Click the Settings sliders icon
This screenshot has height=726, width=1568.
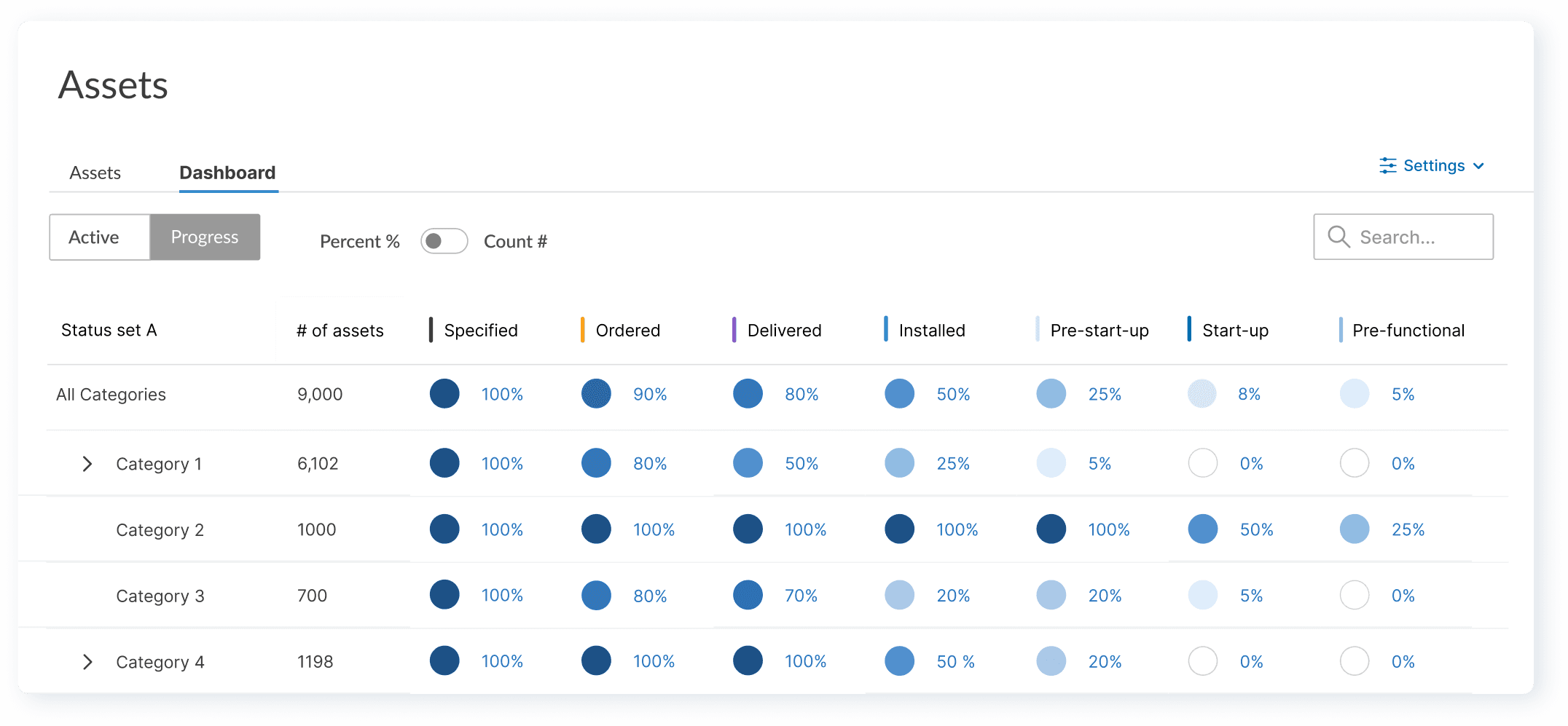pyautogui.click(x=1388, y=166)
